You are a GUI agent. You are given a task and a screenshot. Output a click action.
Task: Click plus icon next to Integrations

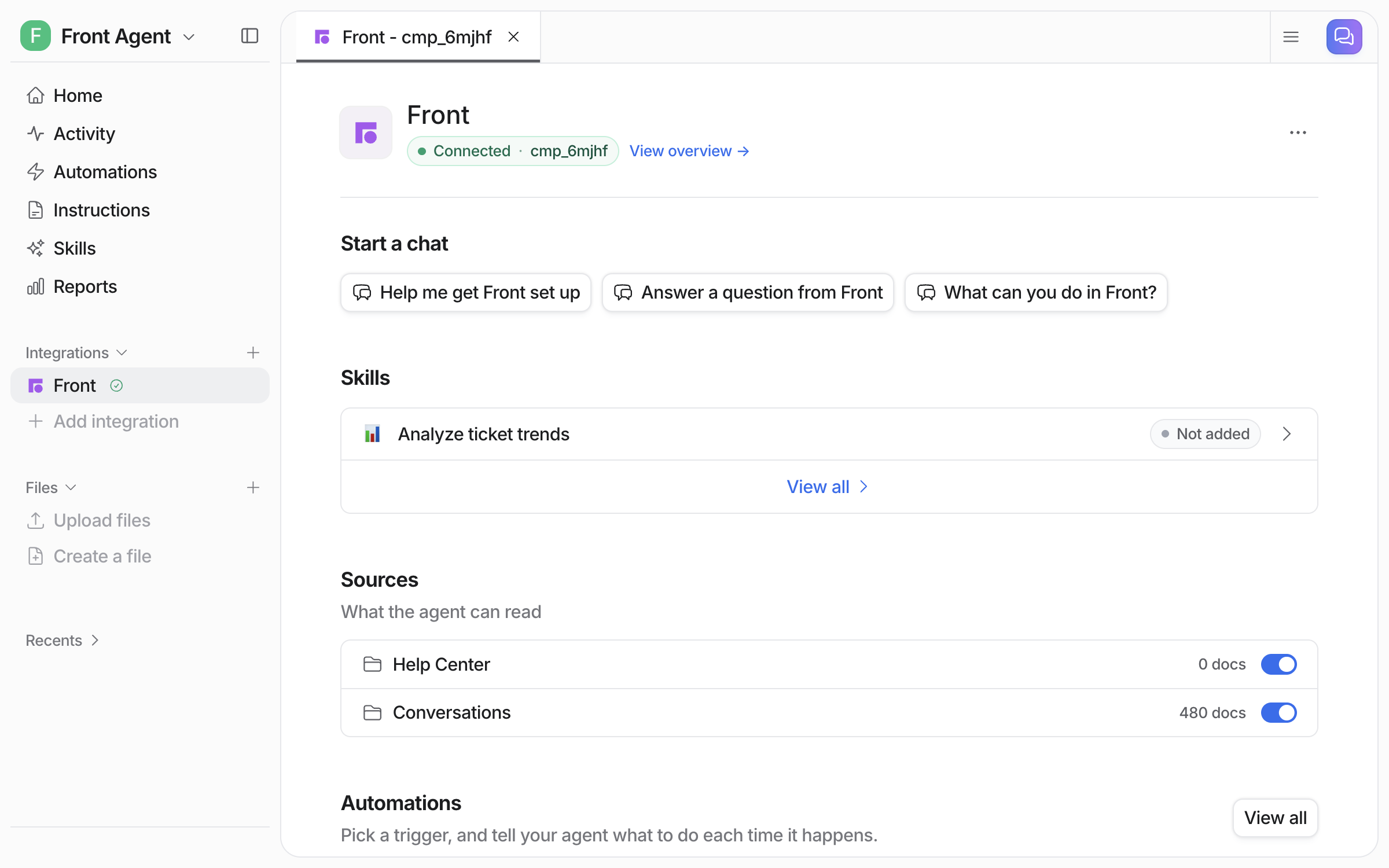point(253,352)
